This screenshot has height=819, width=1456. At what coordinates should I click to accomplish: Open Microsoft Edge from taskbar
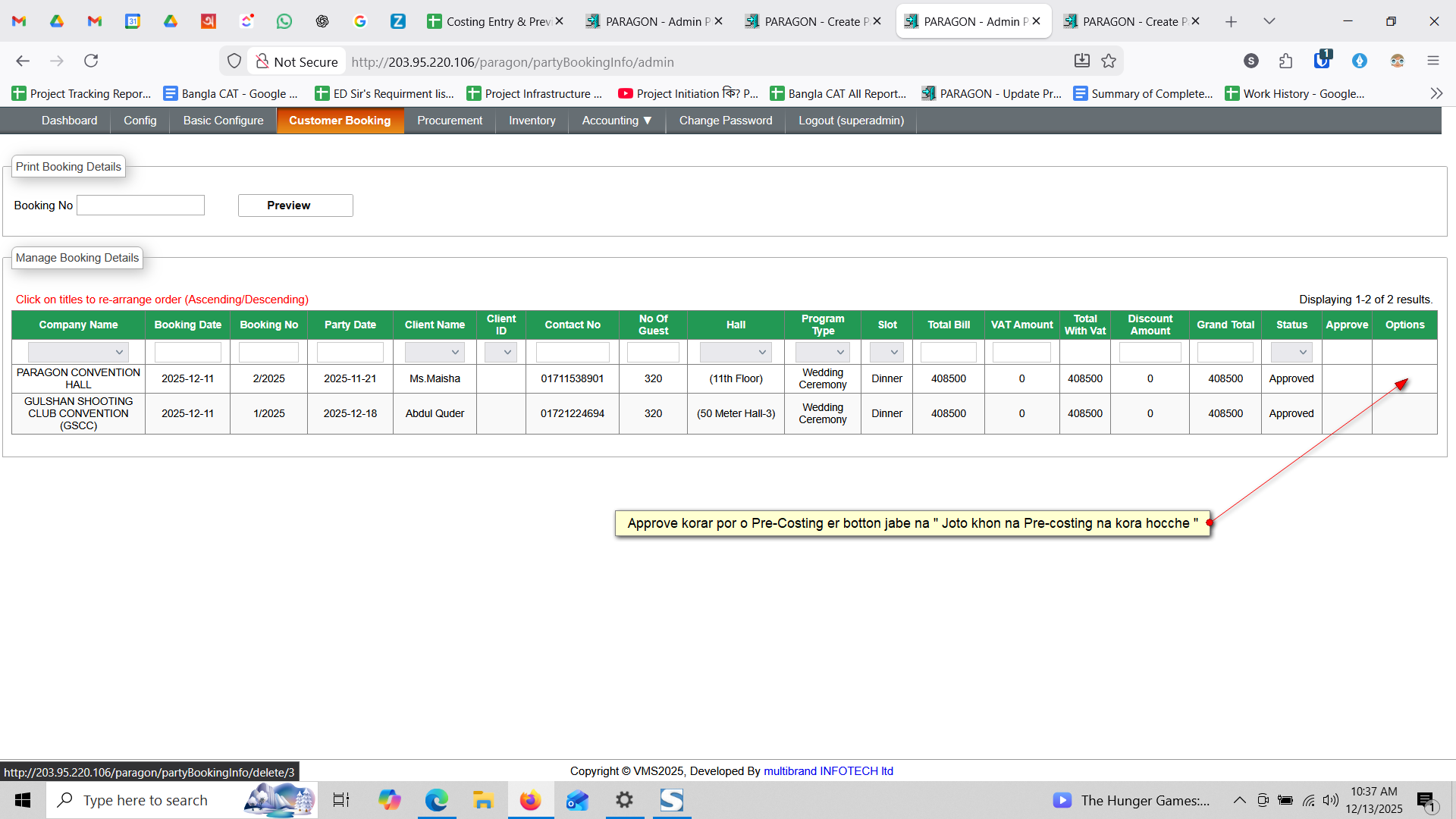[437, 800]
